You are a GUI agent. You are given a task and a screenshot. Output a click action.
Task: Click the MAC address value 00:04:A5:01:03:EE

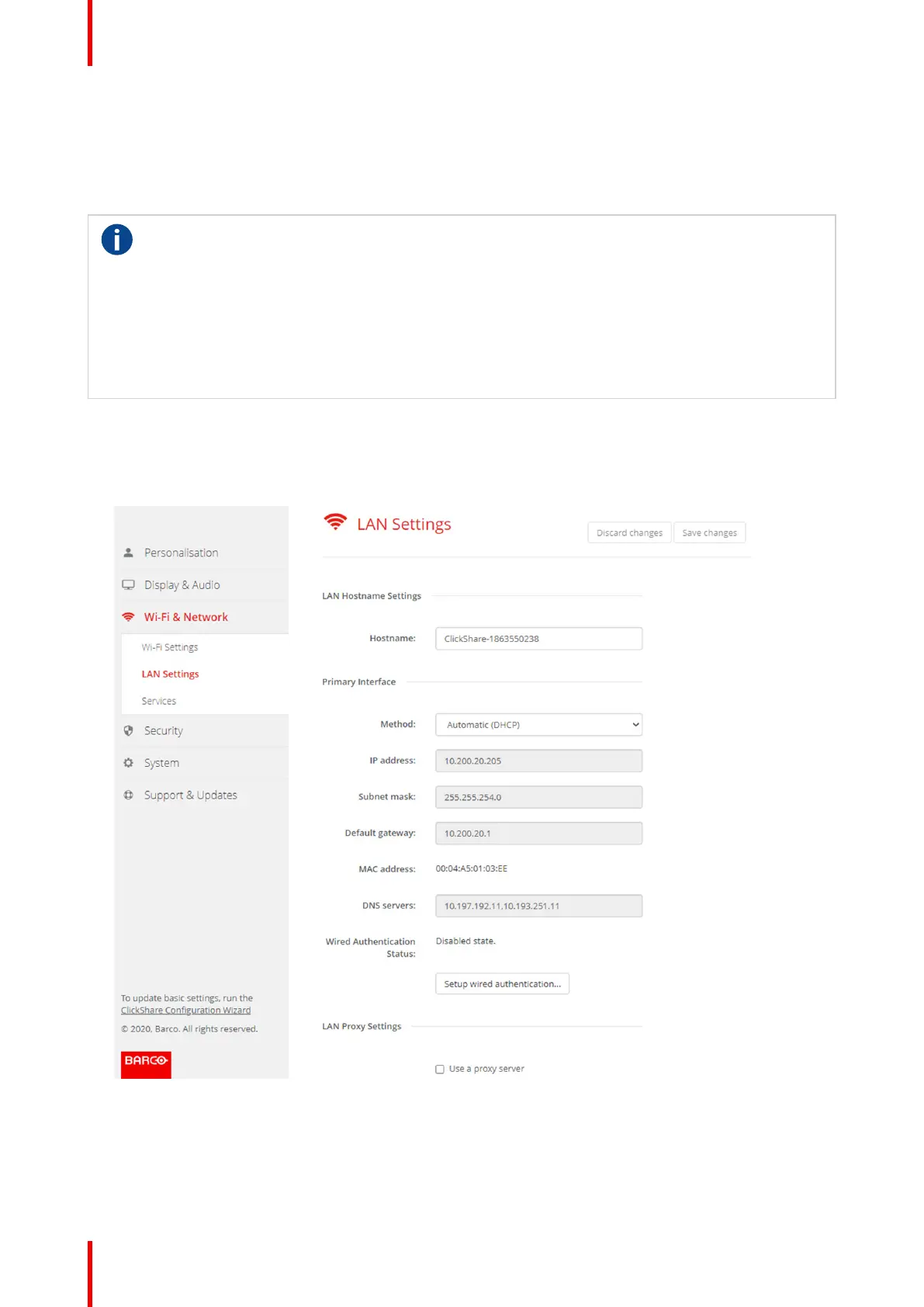[x=471, y=868]
